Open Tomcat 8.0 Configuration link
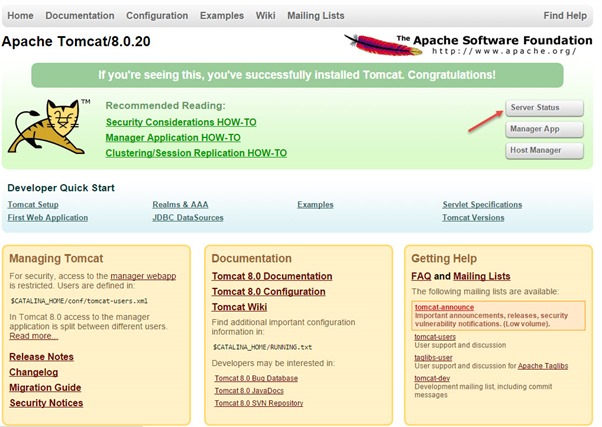Image resolution: width=602 pixels, height=427 pixels. 269,291
